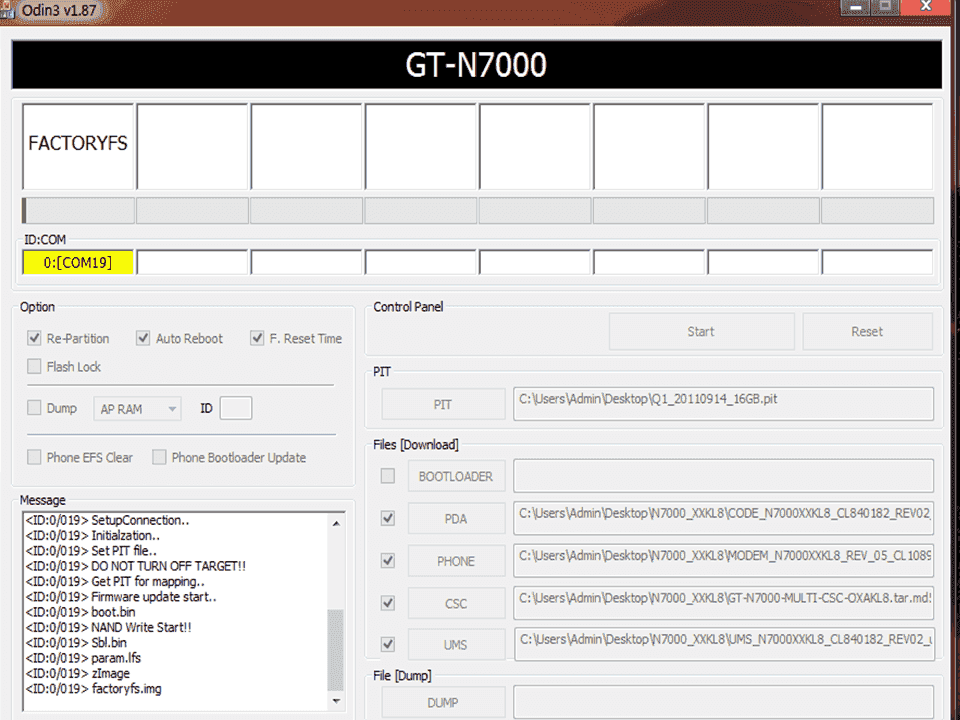The width and height of the screenshot is (960, 720).
Task: Open the AP RAM dropdown
Action: [137, 408]
